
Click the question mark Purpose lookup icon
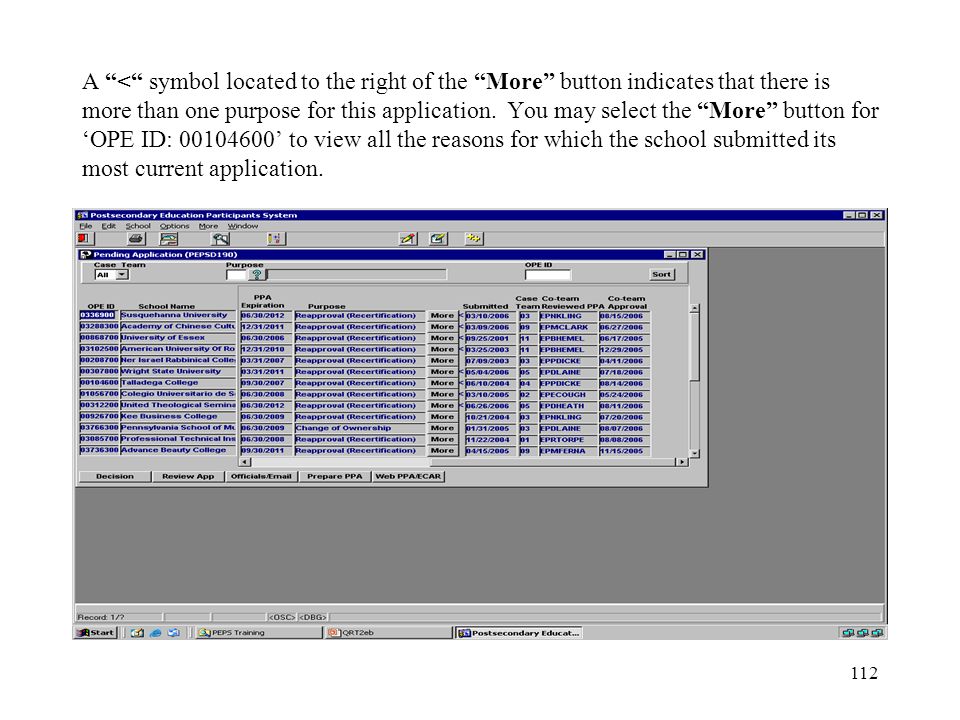[257, 275]
